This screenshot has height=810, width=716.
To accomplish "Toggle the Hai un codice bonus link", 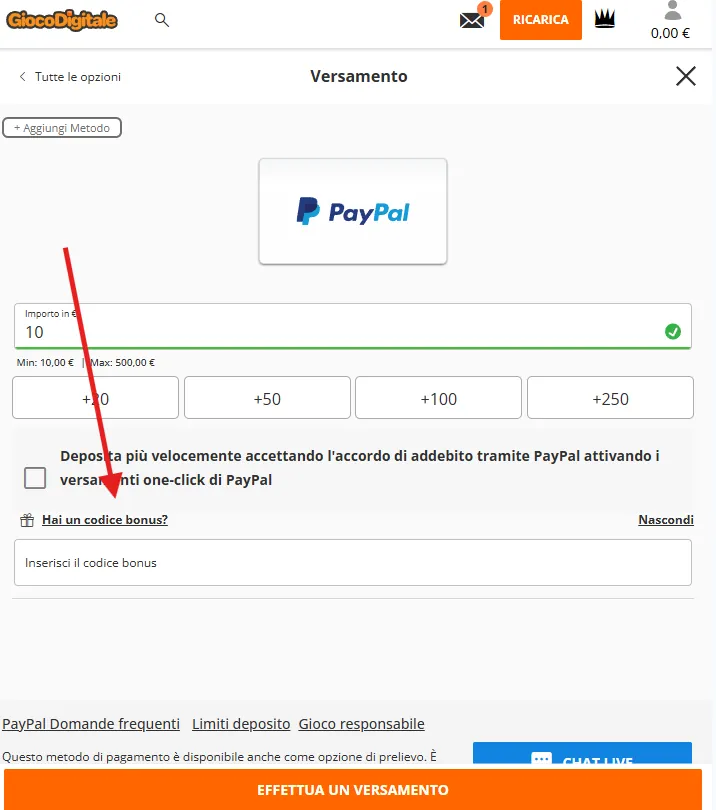I will click(105, 520).
